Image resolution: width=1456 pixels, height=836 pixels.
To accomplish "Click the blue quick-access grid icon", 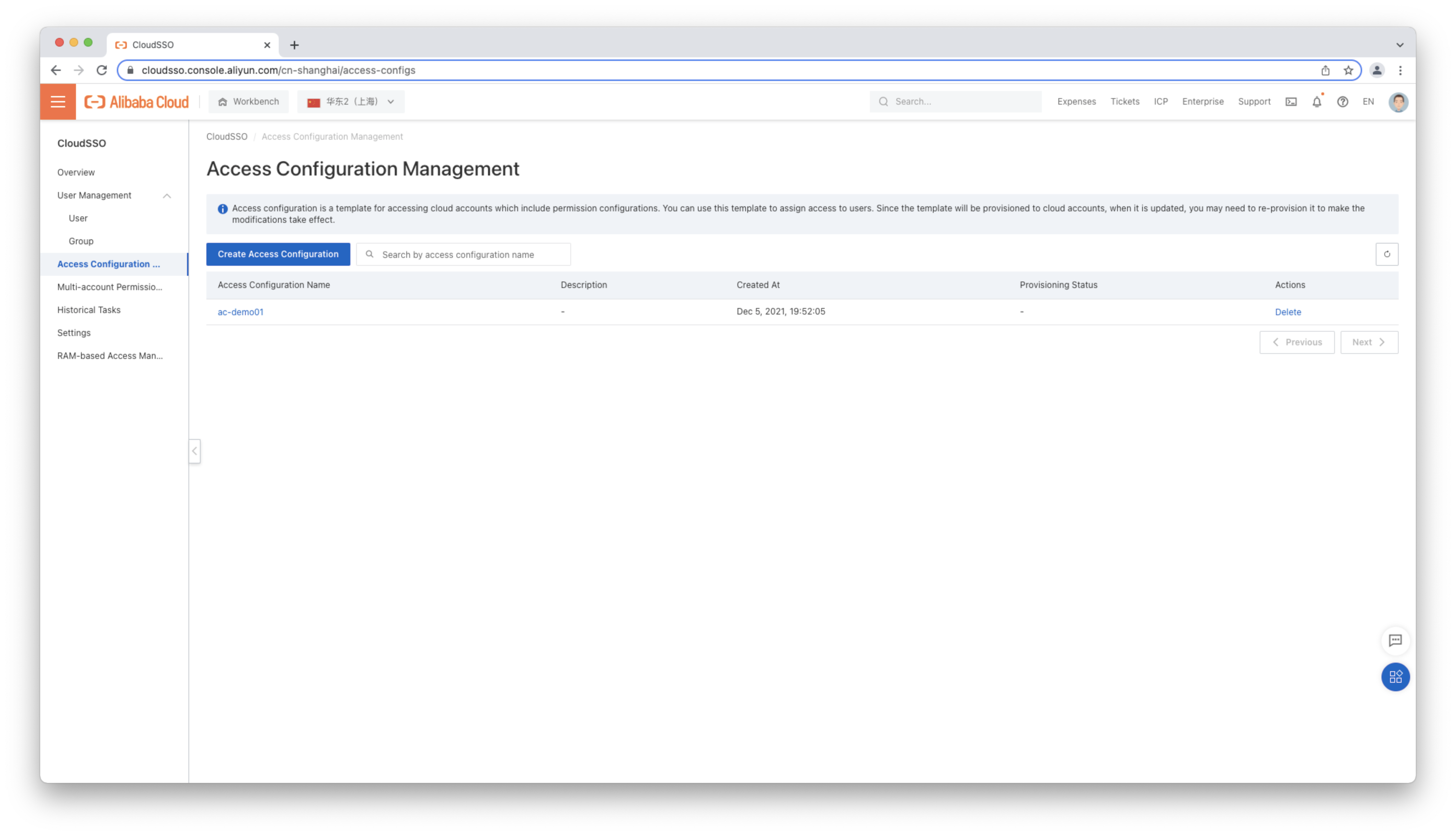I will [x=1395, y=677].
